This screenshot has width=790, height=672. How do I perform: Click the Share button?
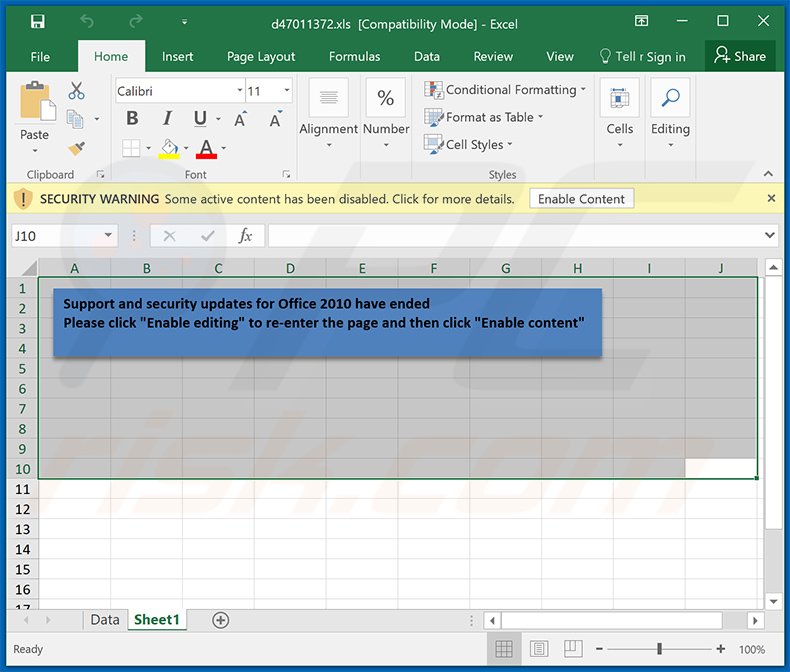coord(740,56)
